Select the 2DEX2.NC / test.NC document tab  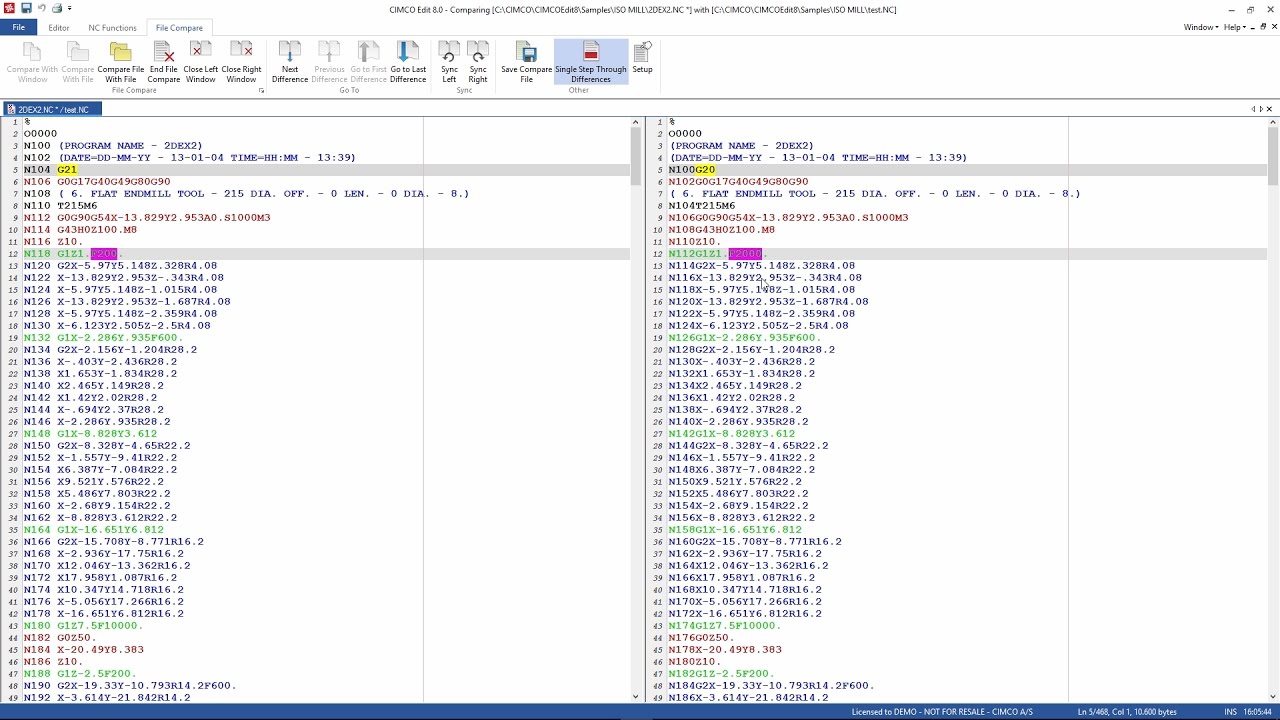(x=51, y=109)
